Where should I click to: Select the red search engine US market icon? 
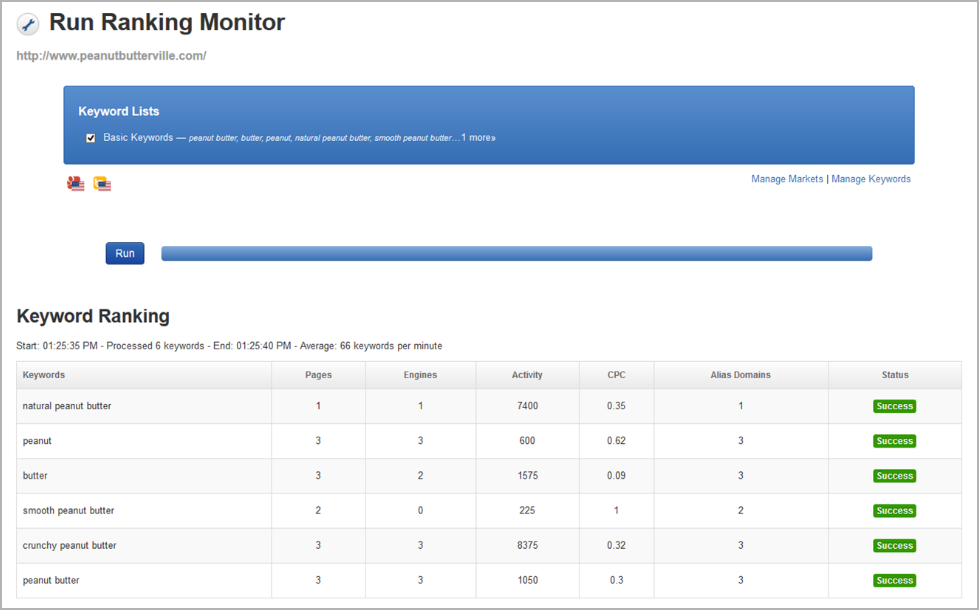(x=76, y=184)
